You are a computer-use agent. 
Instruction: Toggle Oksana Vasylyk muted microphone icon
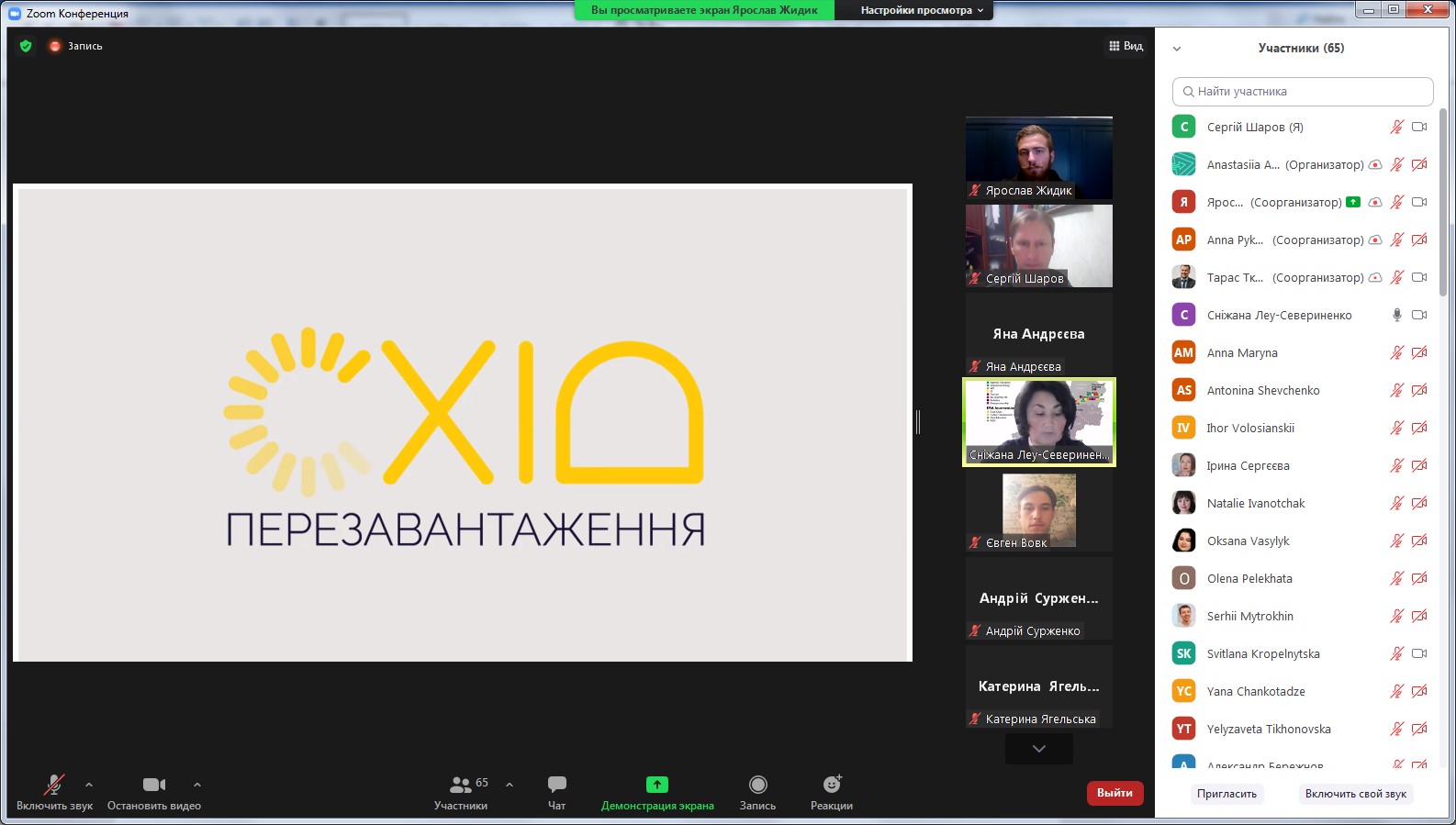pyautogui.click(x=1396, y=541)
